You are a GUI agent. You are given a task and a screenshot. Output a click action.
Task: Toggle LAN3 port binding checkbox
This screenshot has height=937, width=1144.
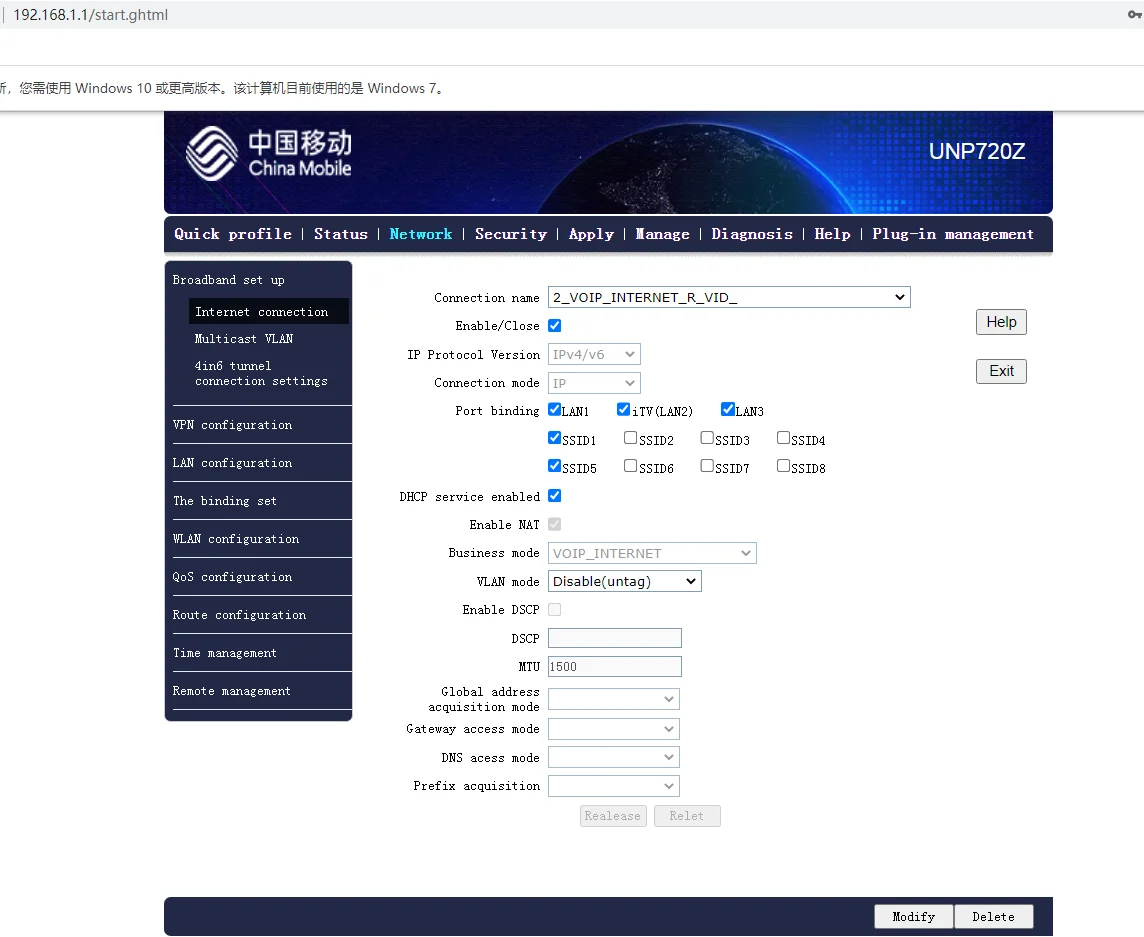pyautogui.click(x=727, y=409)
